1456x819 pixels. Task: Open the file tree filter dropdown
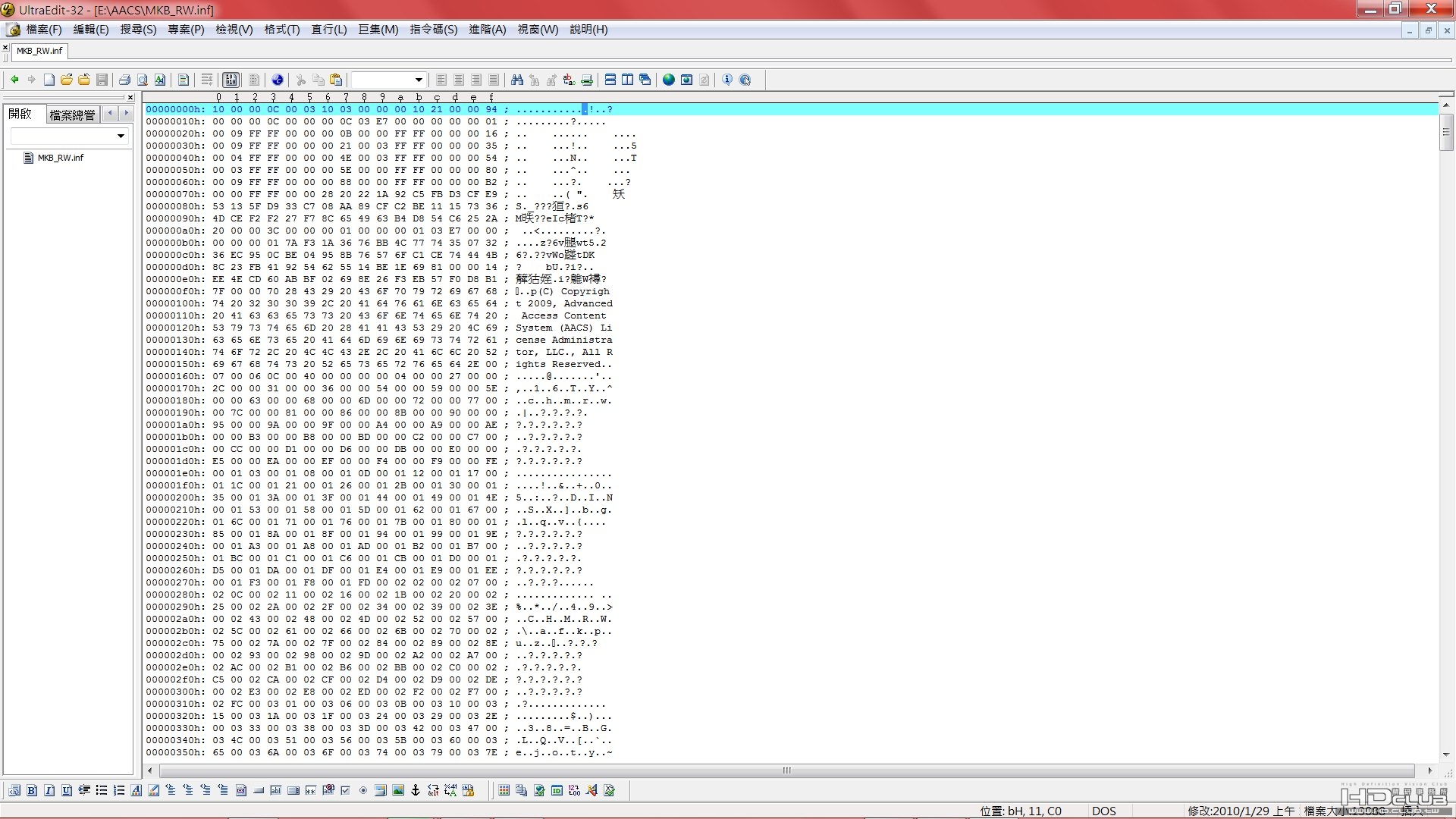pyautogui.click(x=121, y=136)
